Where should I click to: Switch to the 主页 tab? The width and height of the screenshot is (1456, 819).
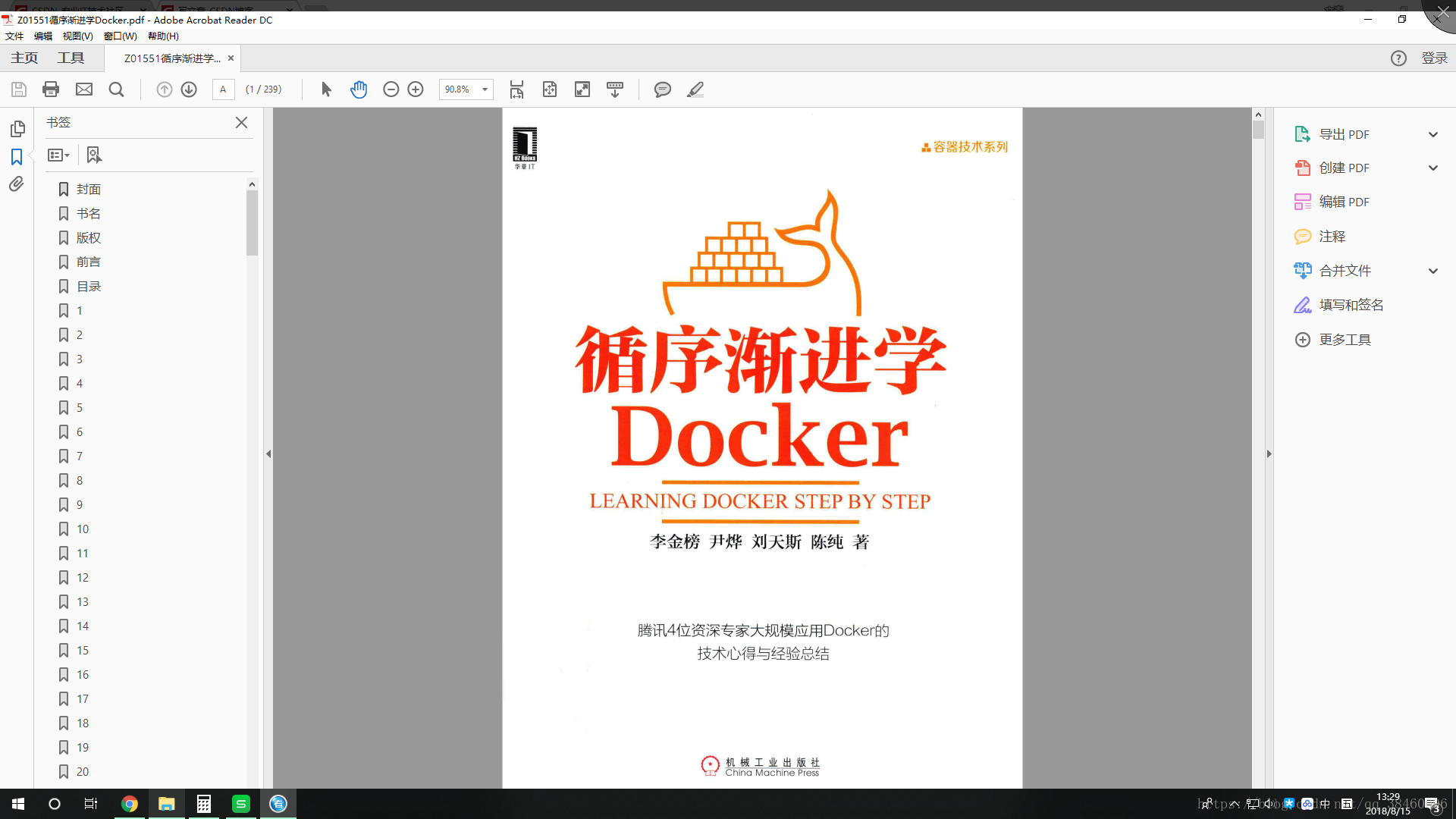[x=24, y=58]
